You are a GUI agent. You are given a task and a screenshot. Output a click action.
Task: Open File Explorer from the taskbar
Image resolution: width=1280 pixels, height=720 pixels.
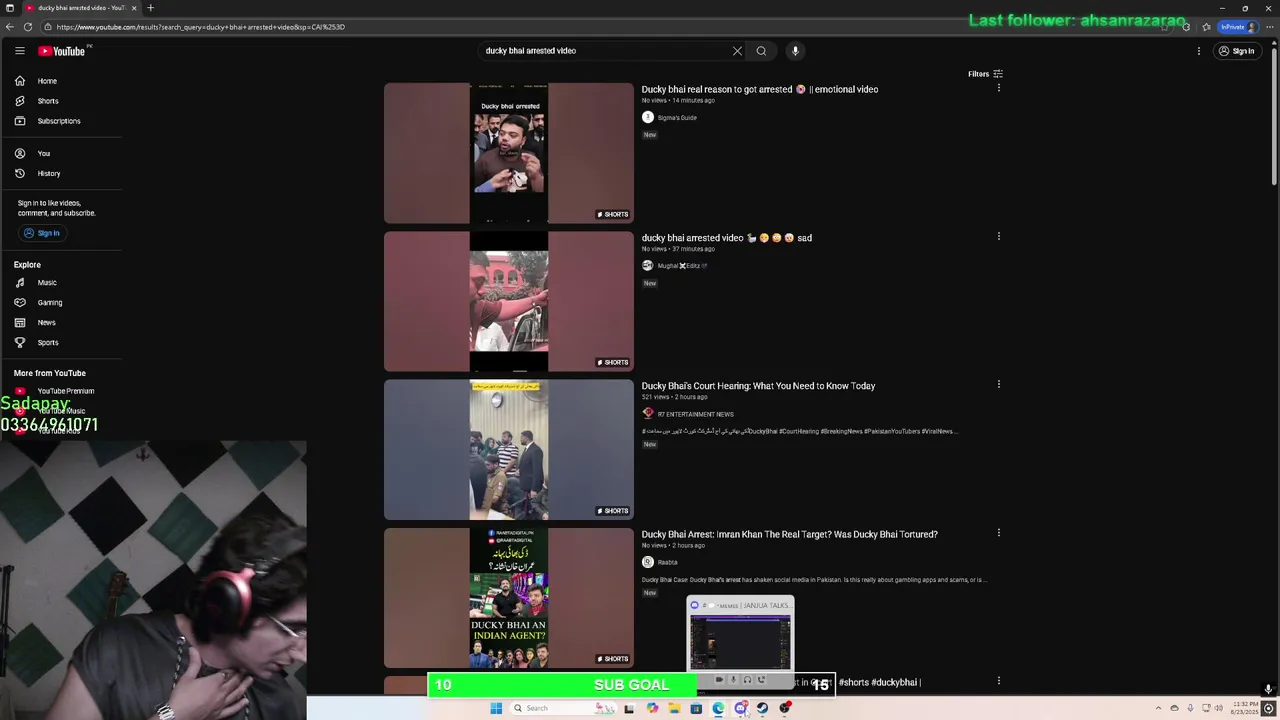point(674,708)
